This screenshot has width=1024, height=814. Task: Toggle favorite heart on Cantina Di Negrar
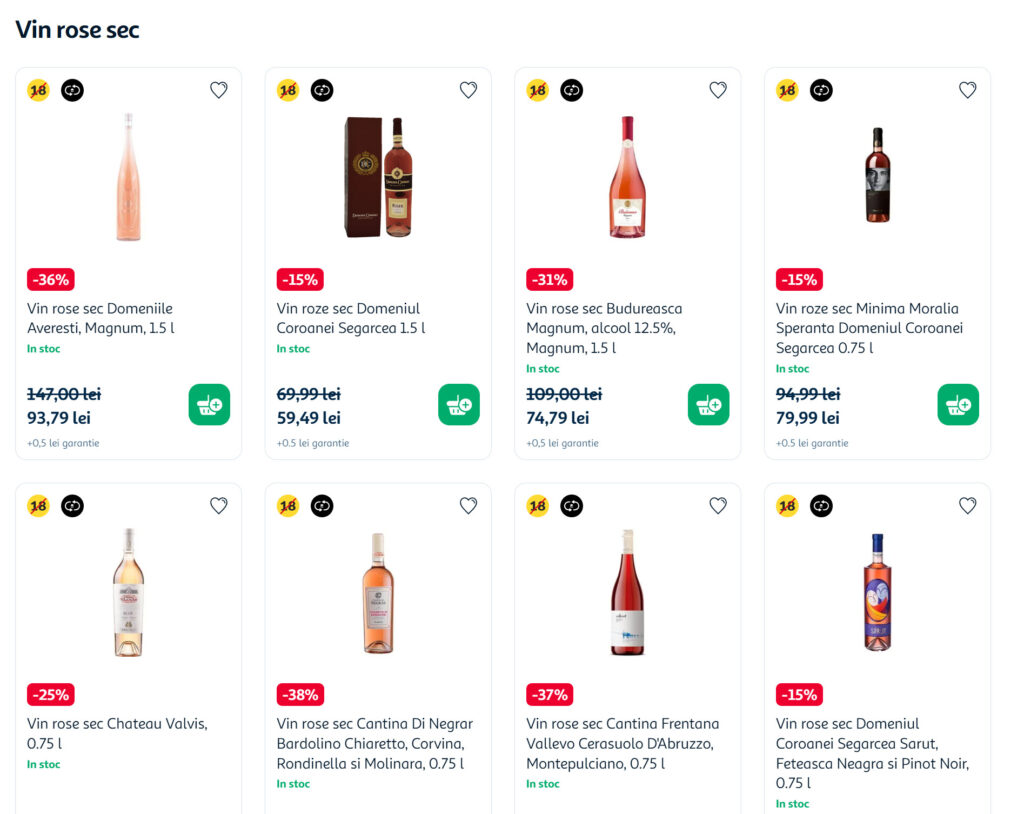point(468,506)
